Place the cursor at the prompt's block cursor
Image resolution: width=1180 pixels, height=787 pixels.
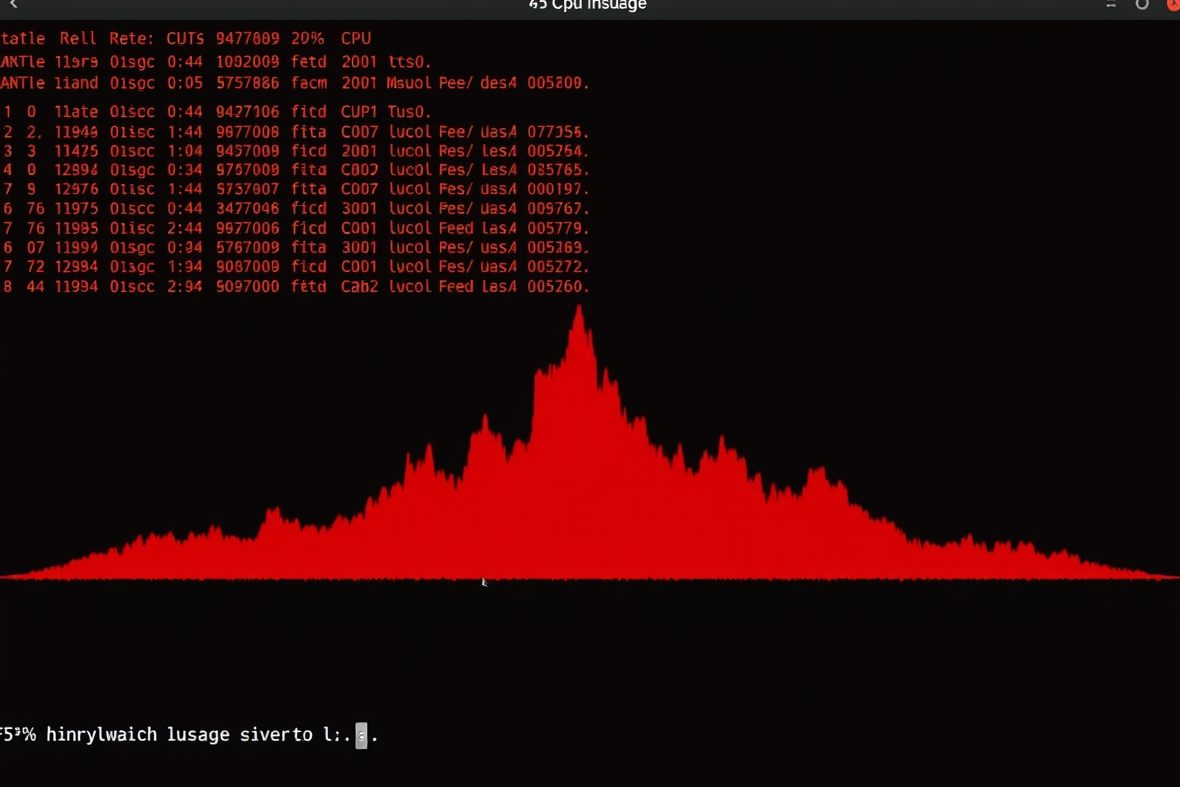point(361,736)
